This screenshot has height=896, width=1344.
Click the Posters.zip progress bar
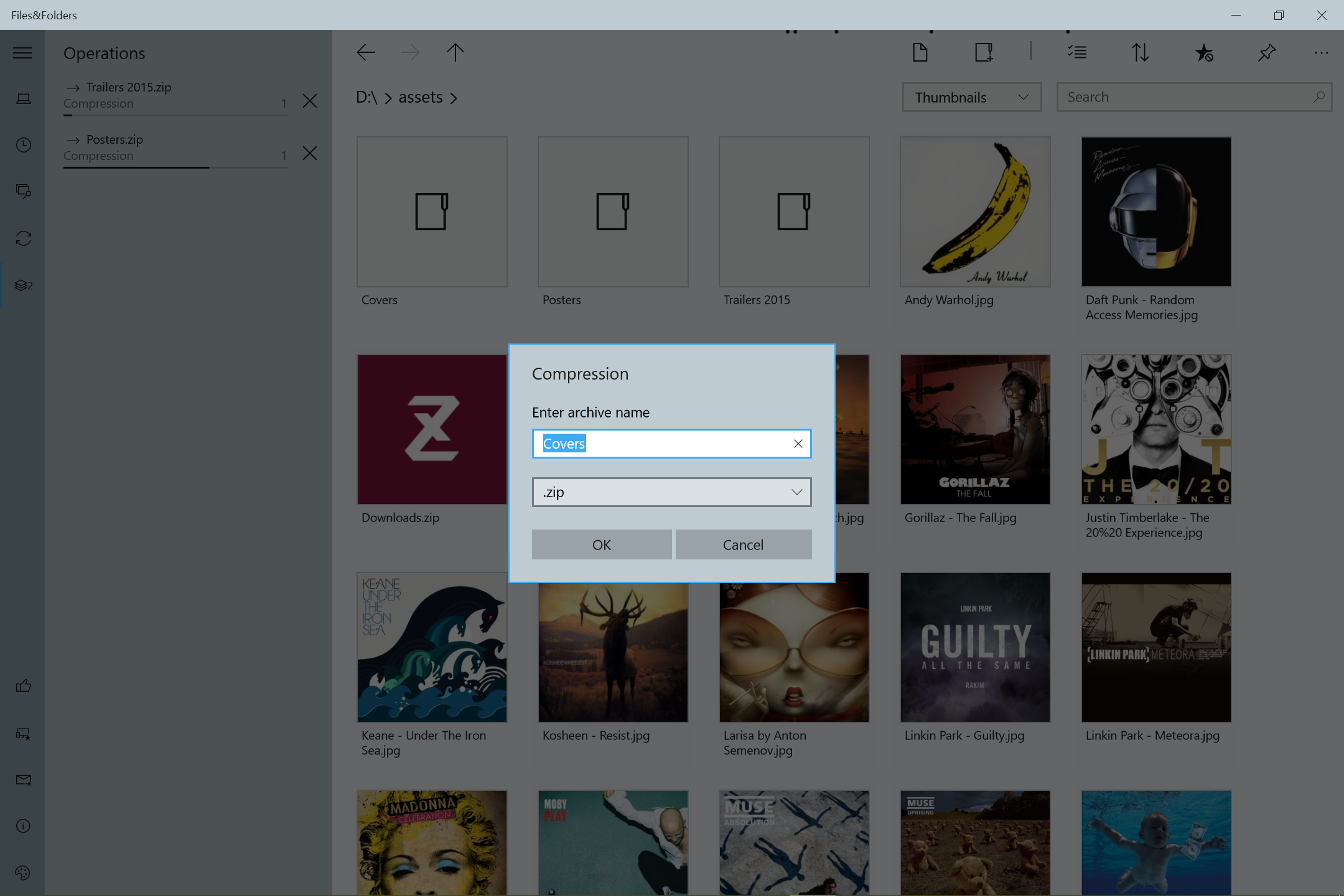(x=175, y=167)
